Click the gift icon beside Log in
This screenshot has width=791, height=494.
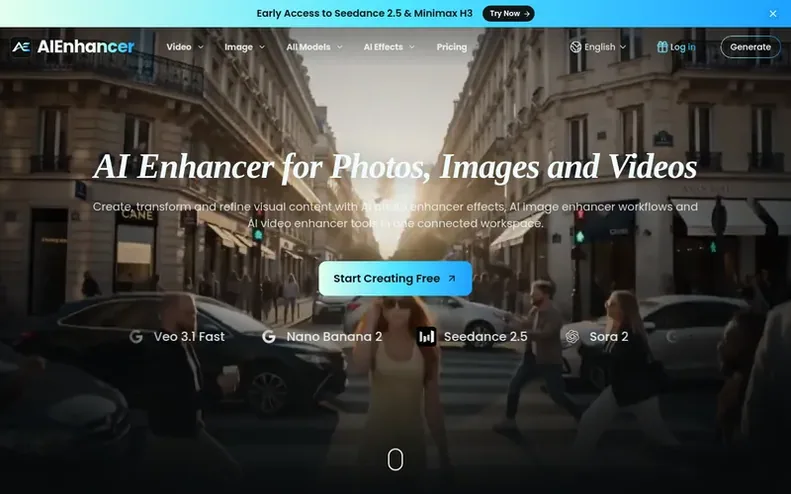pyautogui.click(x=662, y=47)
